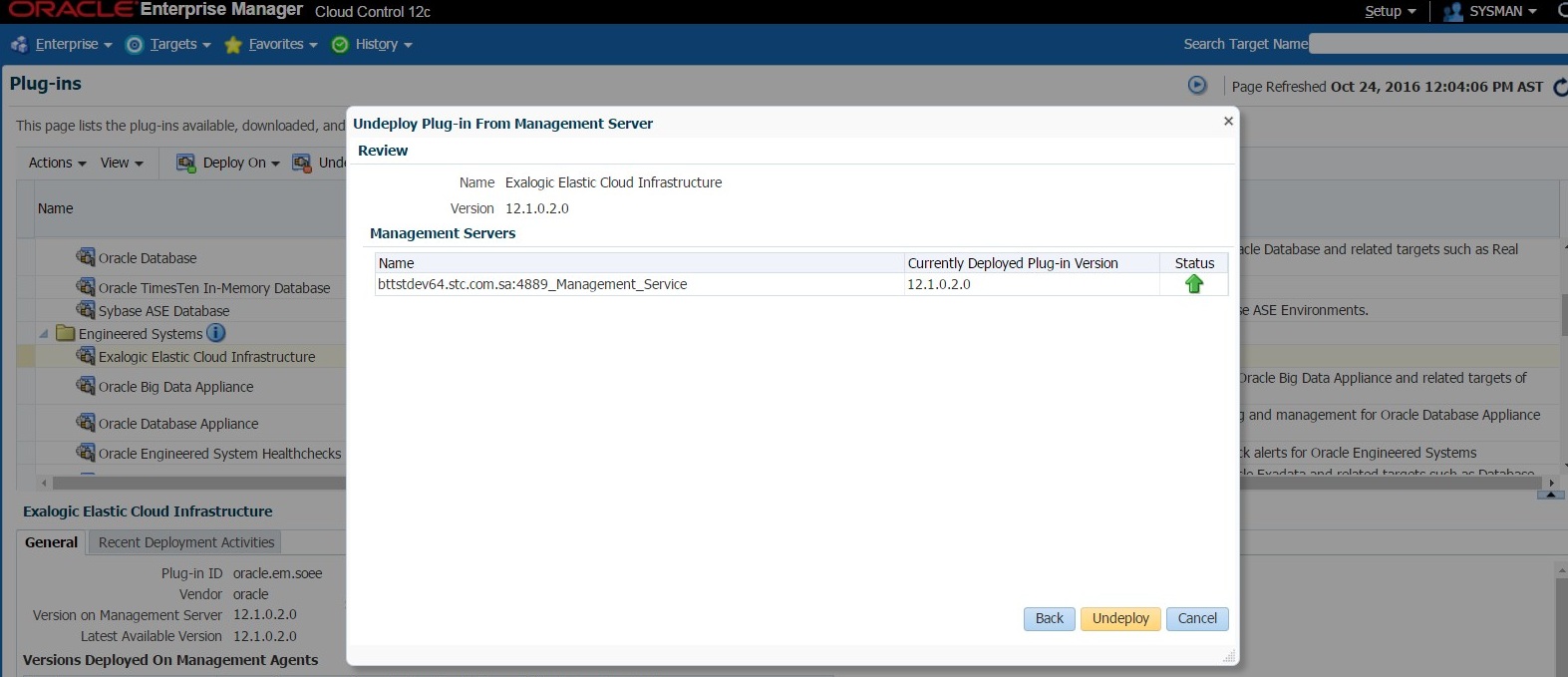Click the scroll left arrow of plug-ins table
The width and height of the screenshot is (1568, 677).
(x=43, y=483)
